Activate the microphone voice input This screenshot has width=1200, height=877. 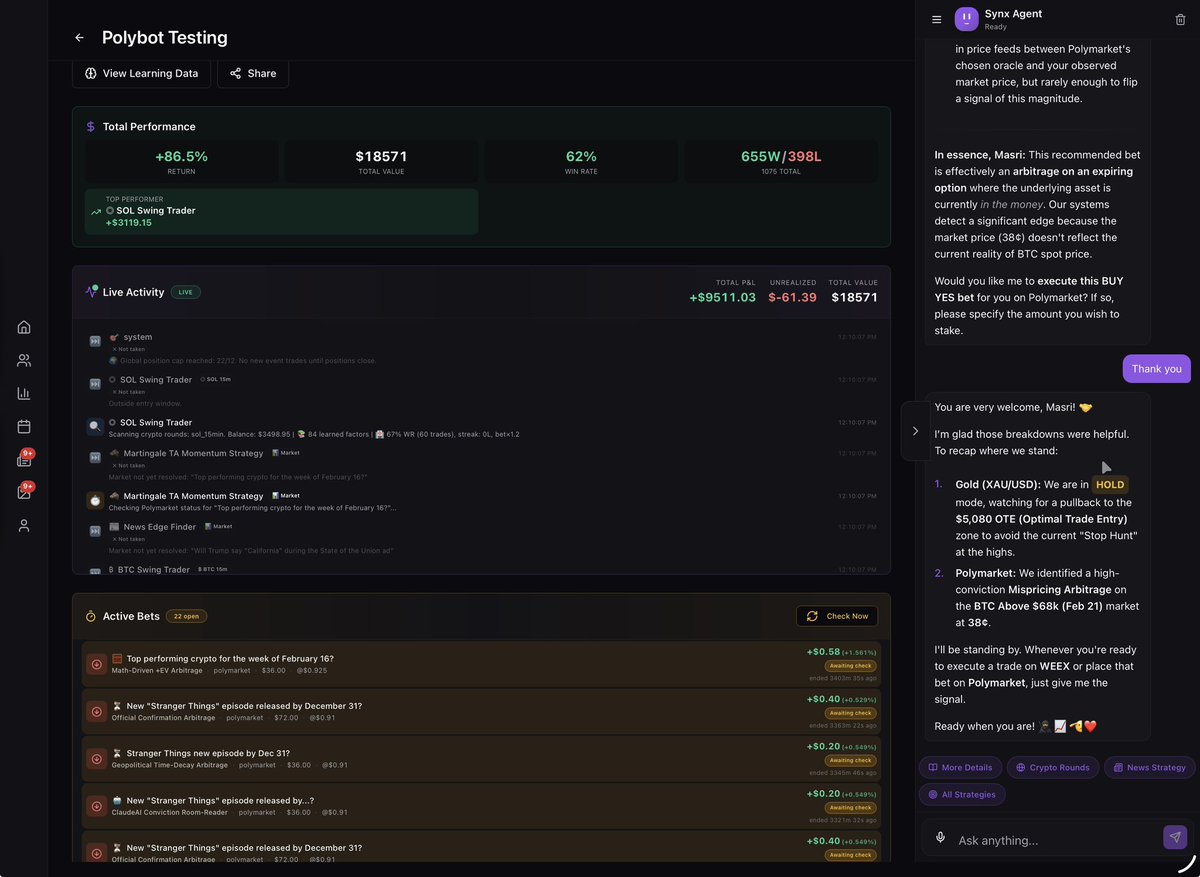(940, 838)
